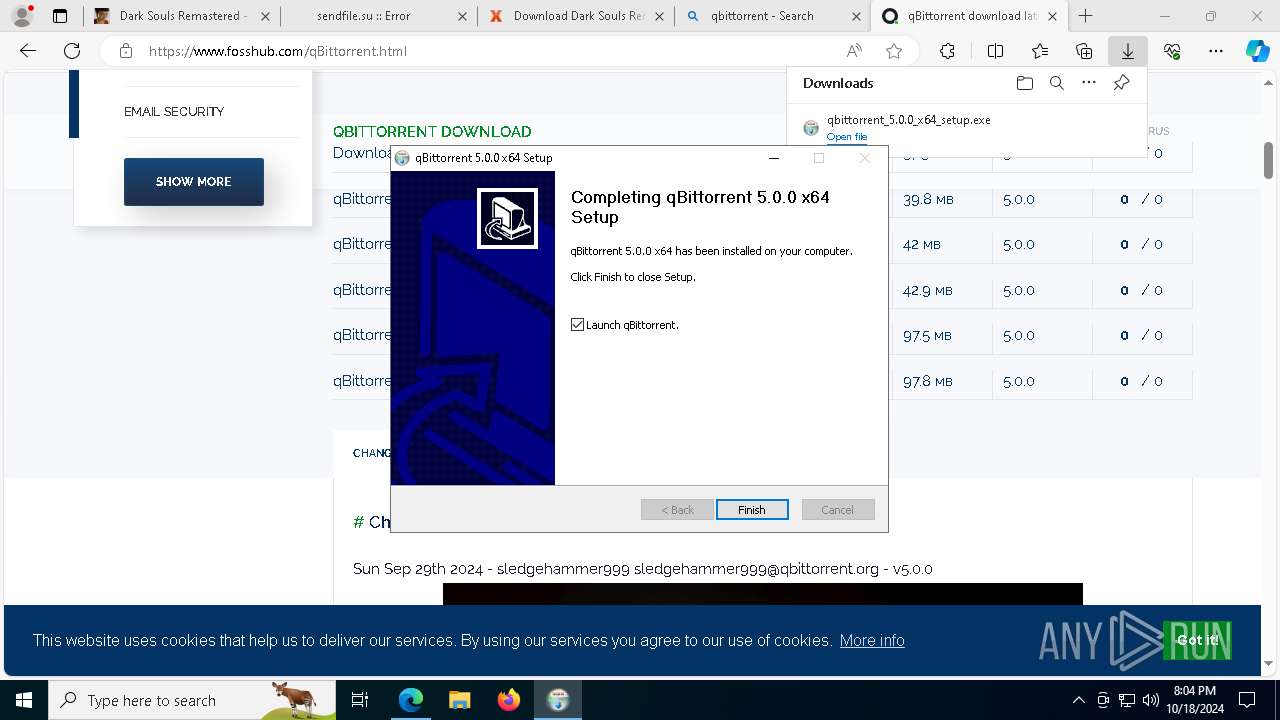Click the address bar URL field
1280x720 pixels.
pos(490,51)
